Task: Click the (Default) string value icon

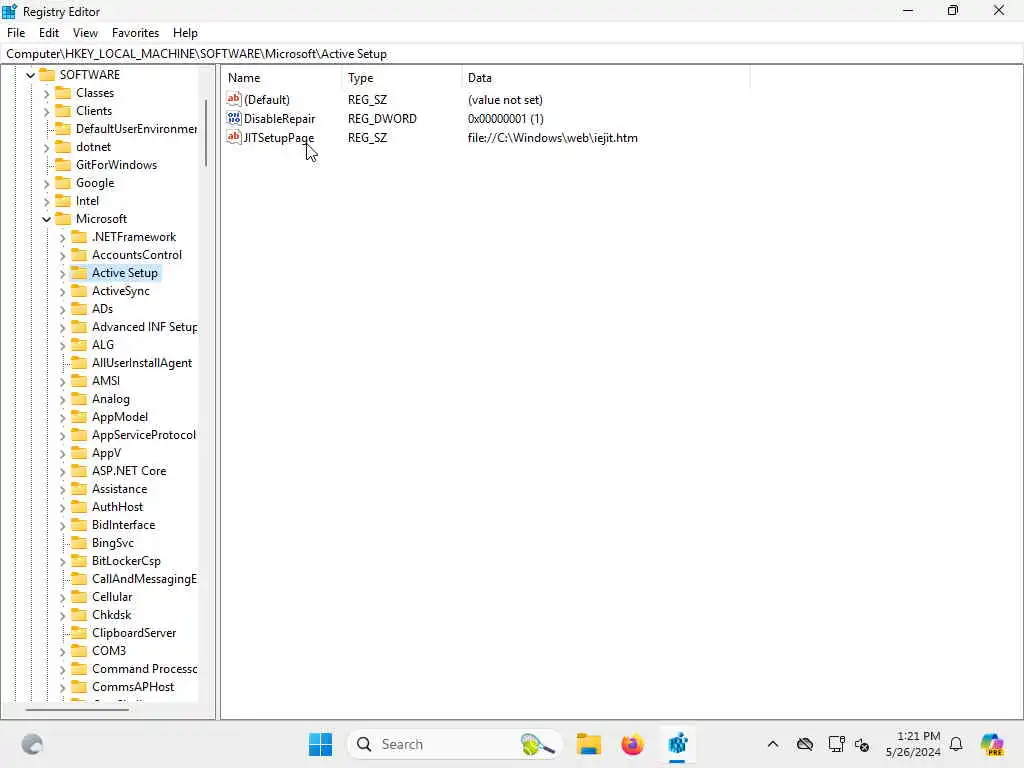Action: point(234,99)
